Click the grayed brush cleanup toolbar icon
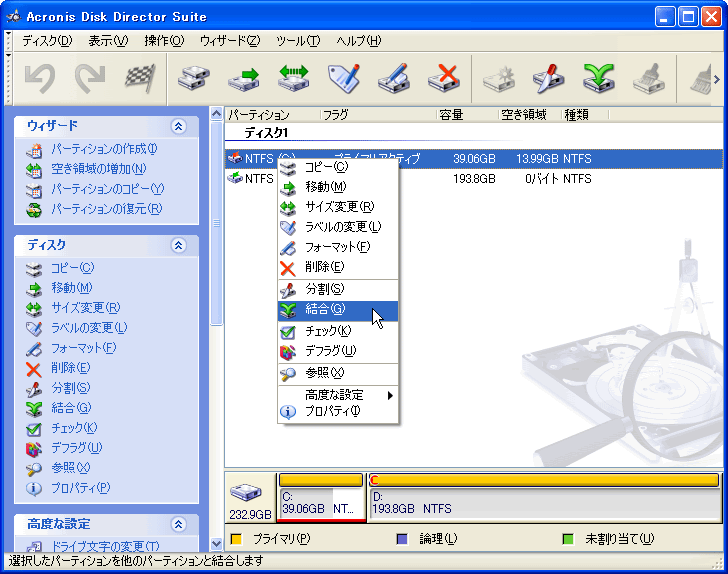The height and width of the screenshot is (574, 728). [x=649, y=78]
